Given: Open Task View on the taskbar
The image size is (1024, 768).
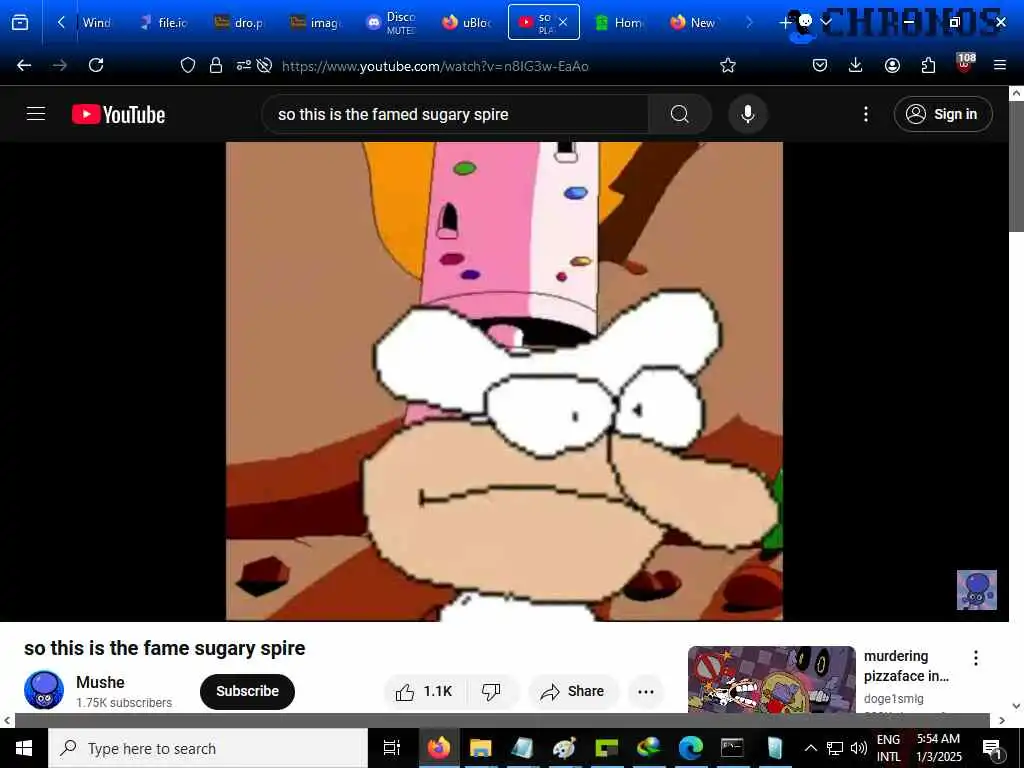Looking at the screenshot, I should point(391,748).
